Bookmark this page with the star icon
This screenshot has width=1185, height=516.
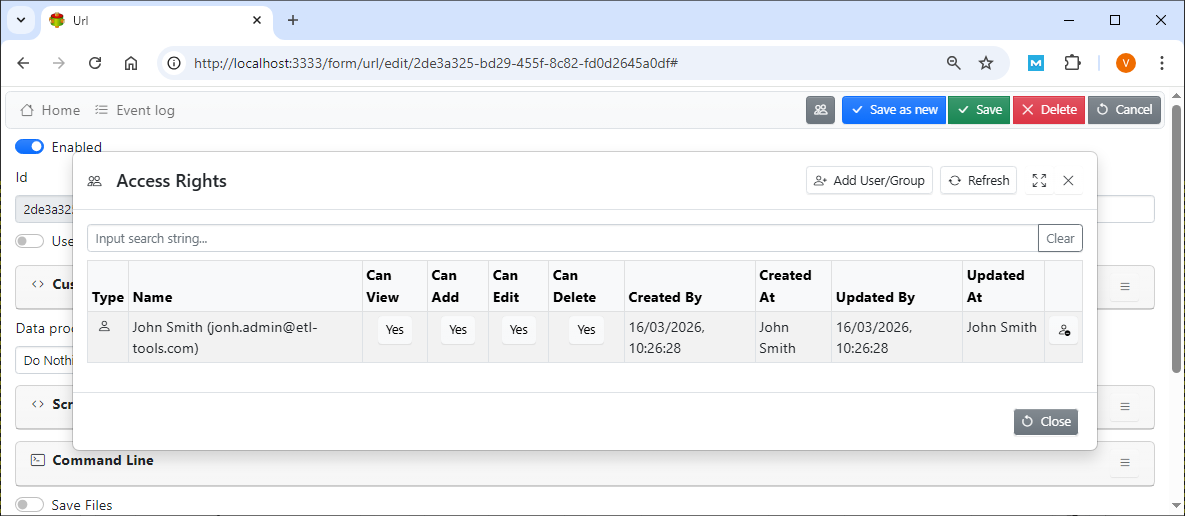click(x=986, y=63)
